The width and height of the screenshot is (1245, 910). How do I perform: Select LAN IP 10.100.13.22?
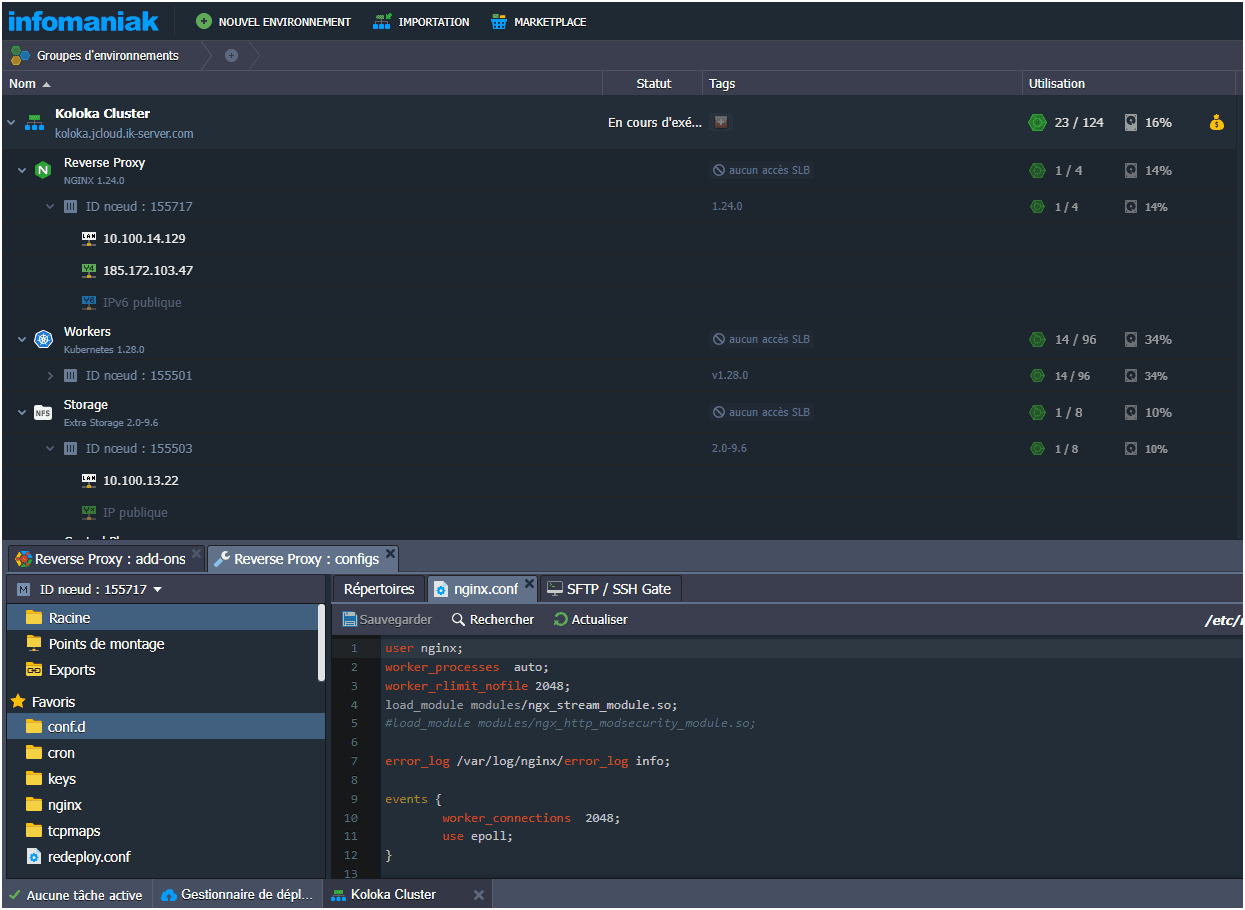(x=141, y=481)
